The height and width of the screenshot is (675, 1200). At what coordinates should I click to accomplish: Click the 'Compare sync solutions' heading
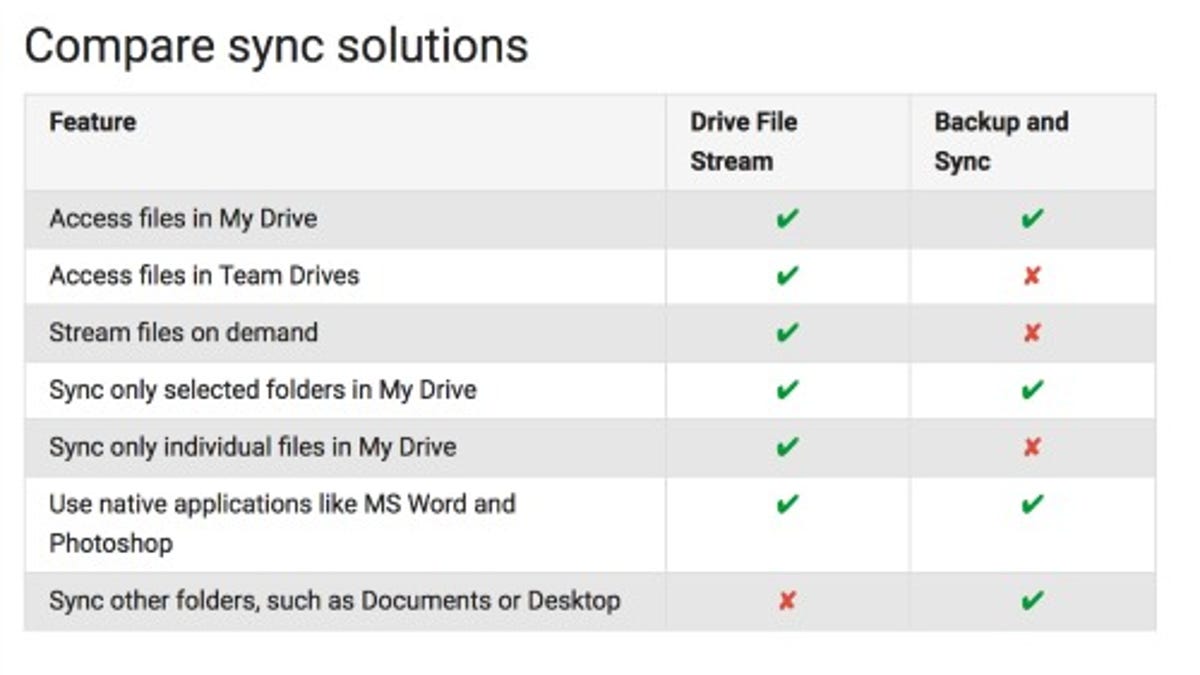coord(276,47)
